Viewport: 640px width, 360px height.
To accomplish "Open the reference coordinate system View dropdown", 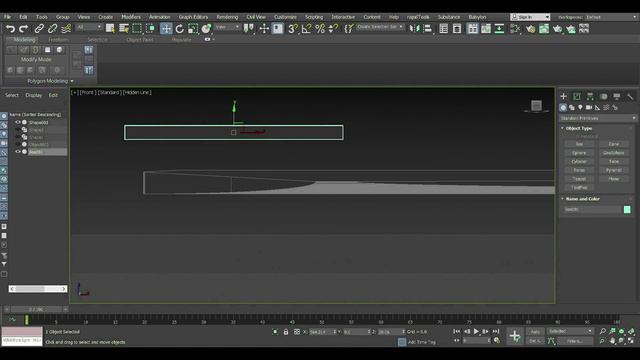I will pyautogui.click(x=227, y=27).
